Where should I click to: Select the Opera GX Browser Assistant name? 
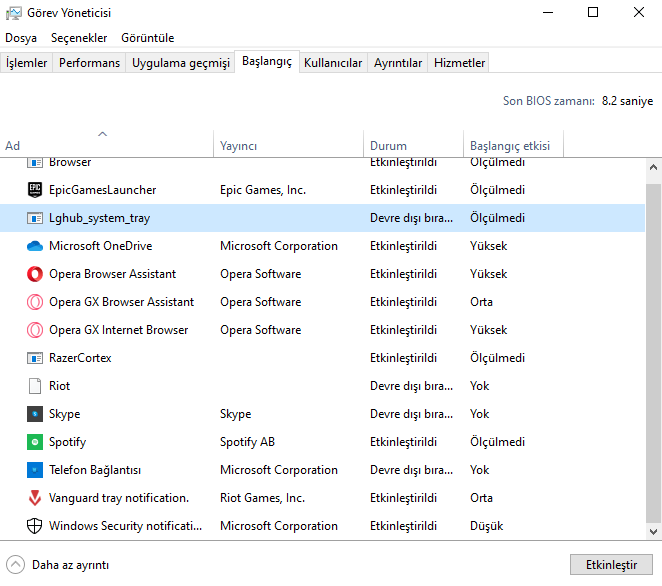pos(122,302)
